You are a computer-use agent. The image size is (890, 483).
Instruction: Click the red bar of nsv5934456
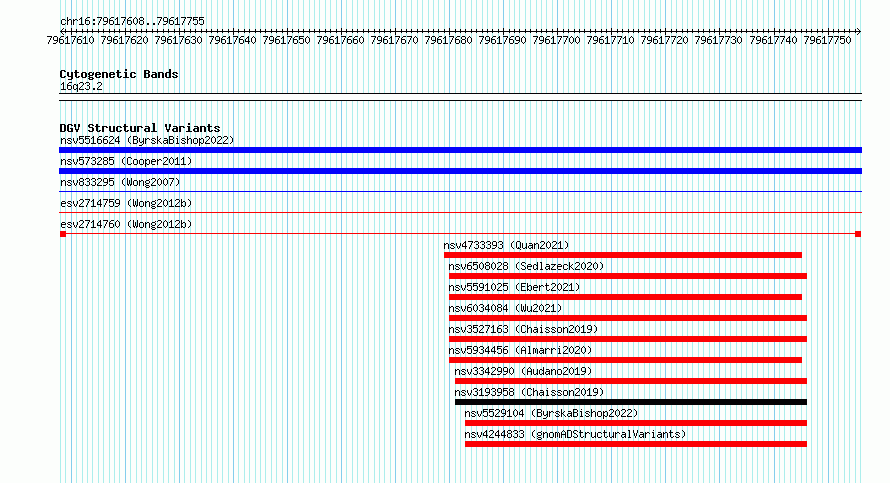click(x=625, y=360)
